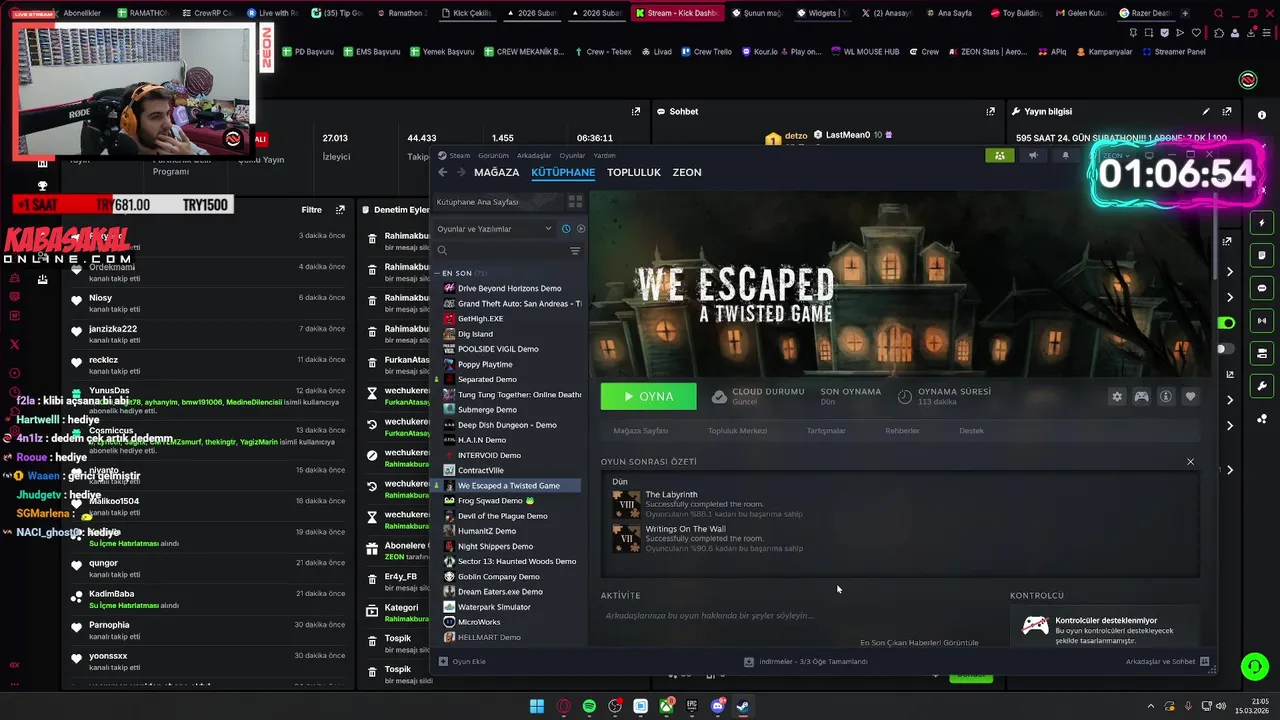Go forward with the Steam forward arrow
This screenshot has width=1280, height=720.
[x=461, y=172]
